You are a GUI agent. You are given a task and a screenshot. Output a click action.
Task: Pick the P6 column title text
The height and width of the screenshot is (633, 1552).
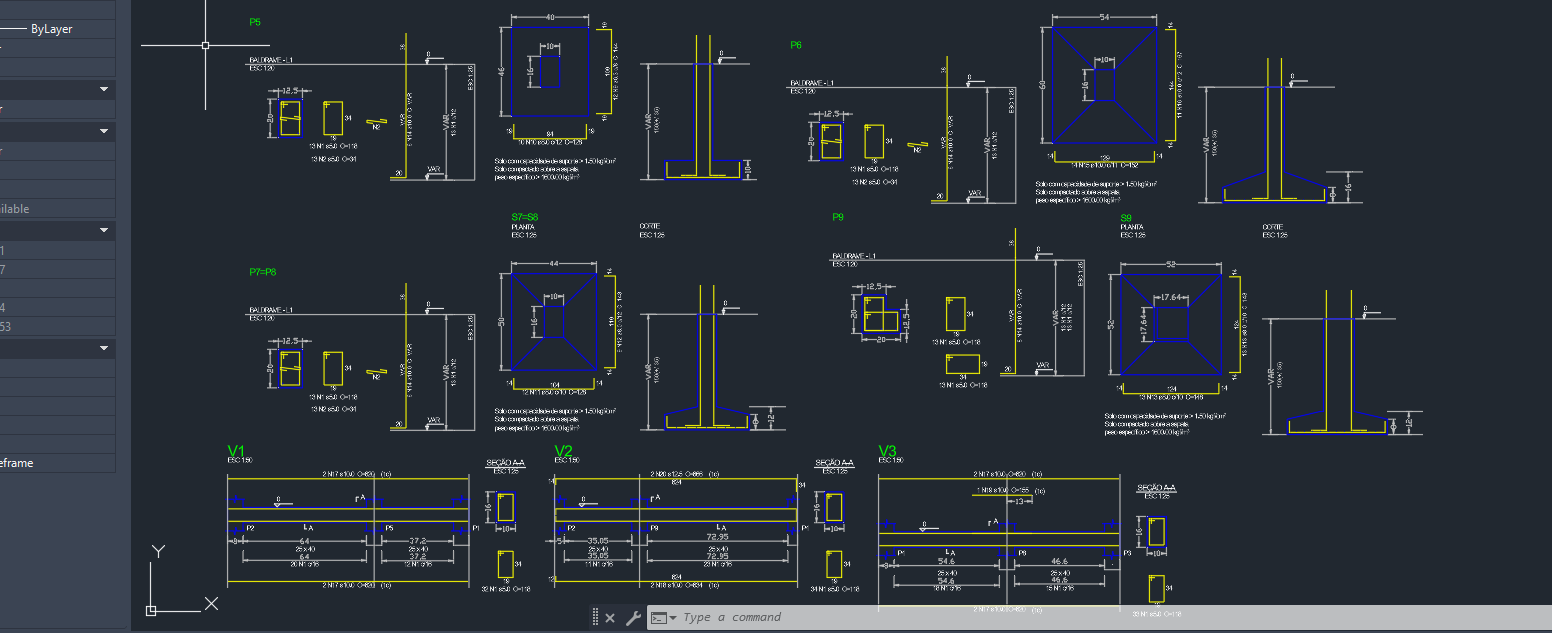click(x=796, y=45)
